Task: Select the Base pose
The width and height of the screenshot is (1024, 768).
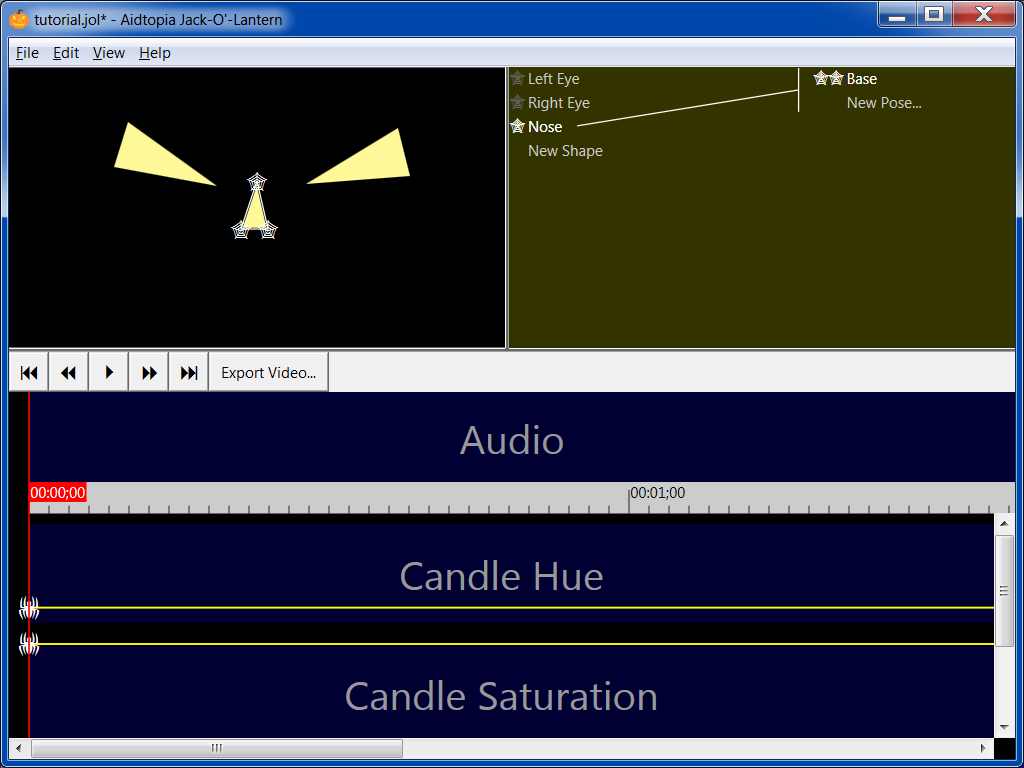Action: [861, 79]
